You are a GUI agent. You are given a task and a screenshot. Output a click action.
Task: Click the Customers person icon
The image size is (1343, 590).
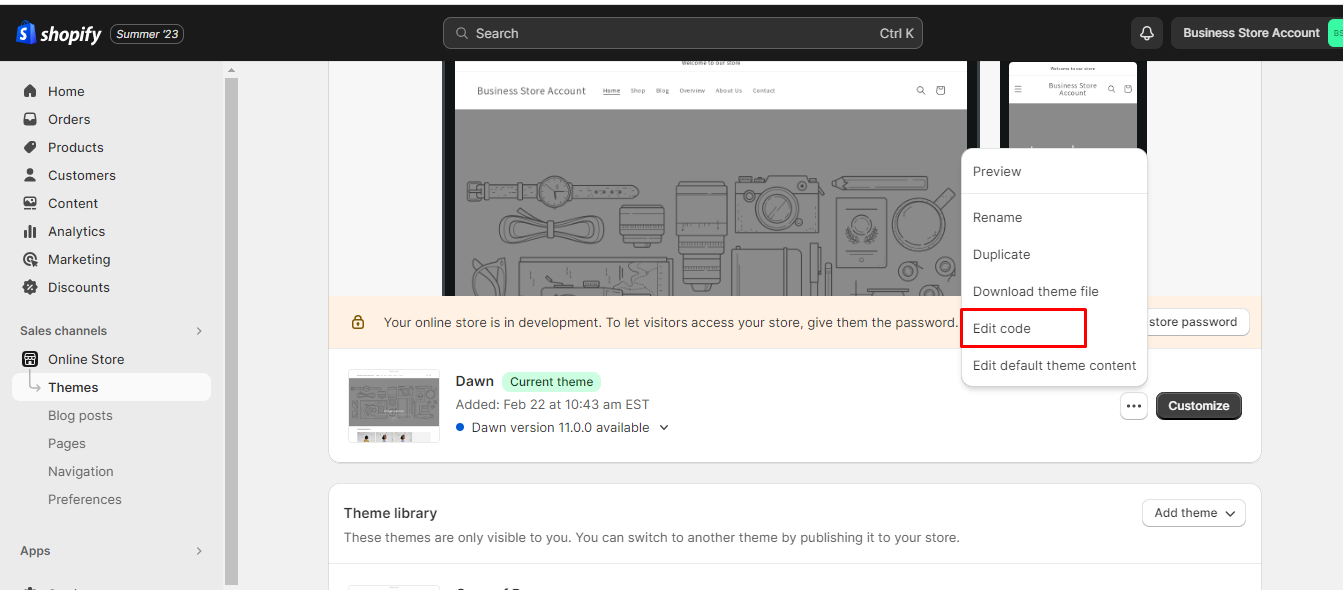30,175
